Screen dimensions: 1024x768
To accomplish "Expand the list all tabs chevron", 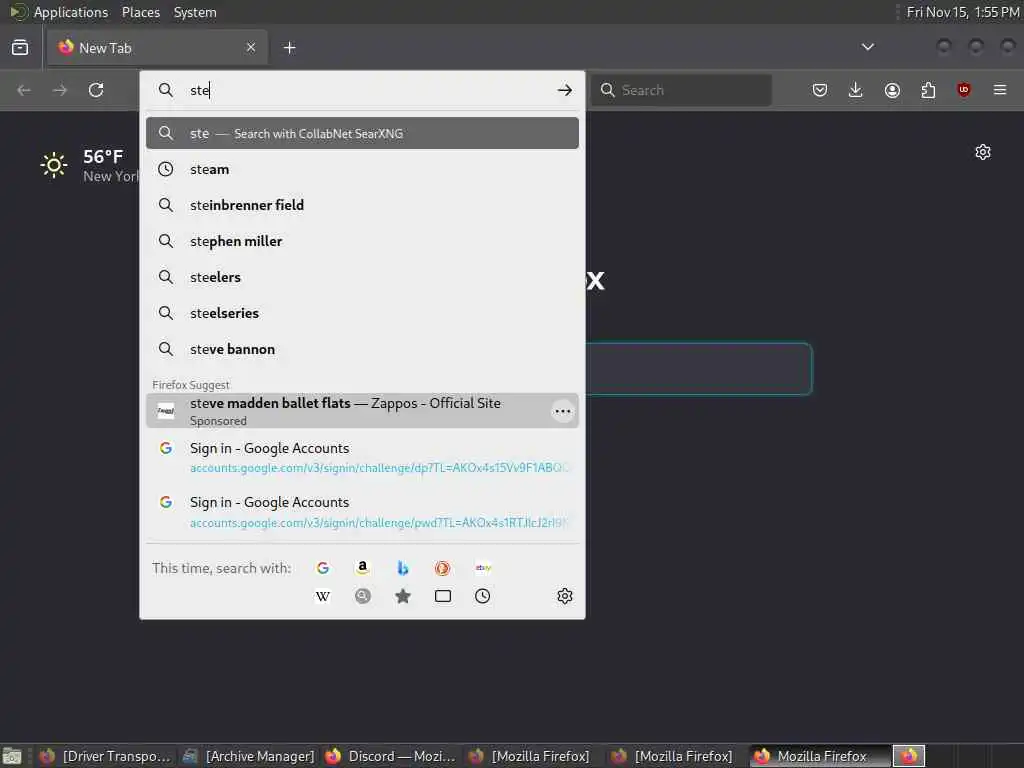I will tap(867, 47).
